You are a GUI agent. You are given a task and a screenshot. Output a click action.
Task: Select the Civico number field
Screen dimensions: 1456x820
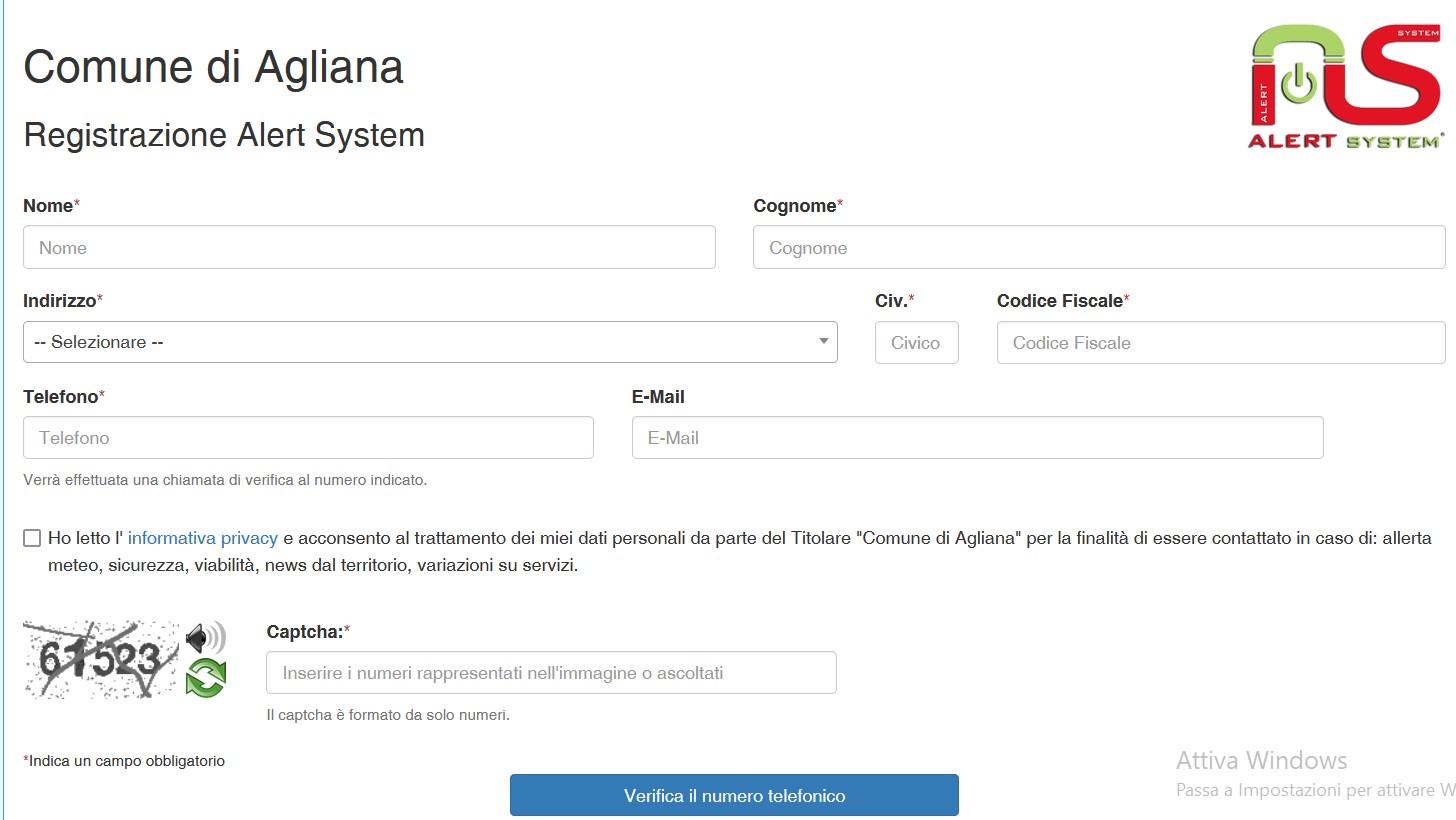916,342
